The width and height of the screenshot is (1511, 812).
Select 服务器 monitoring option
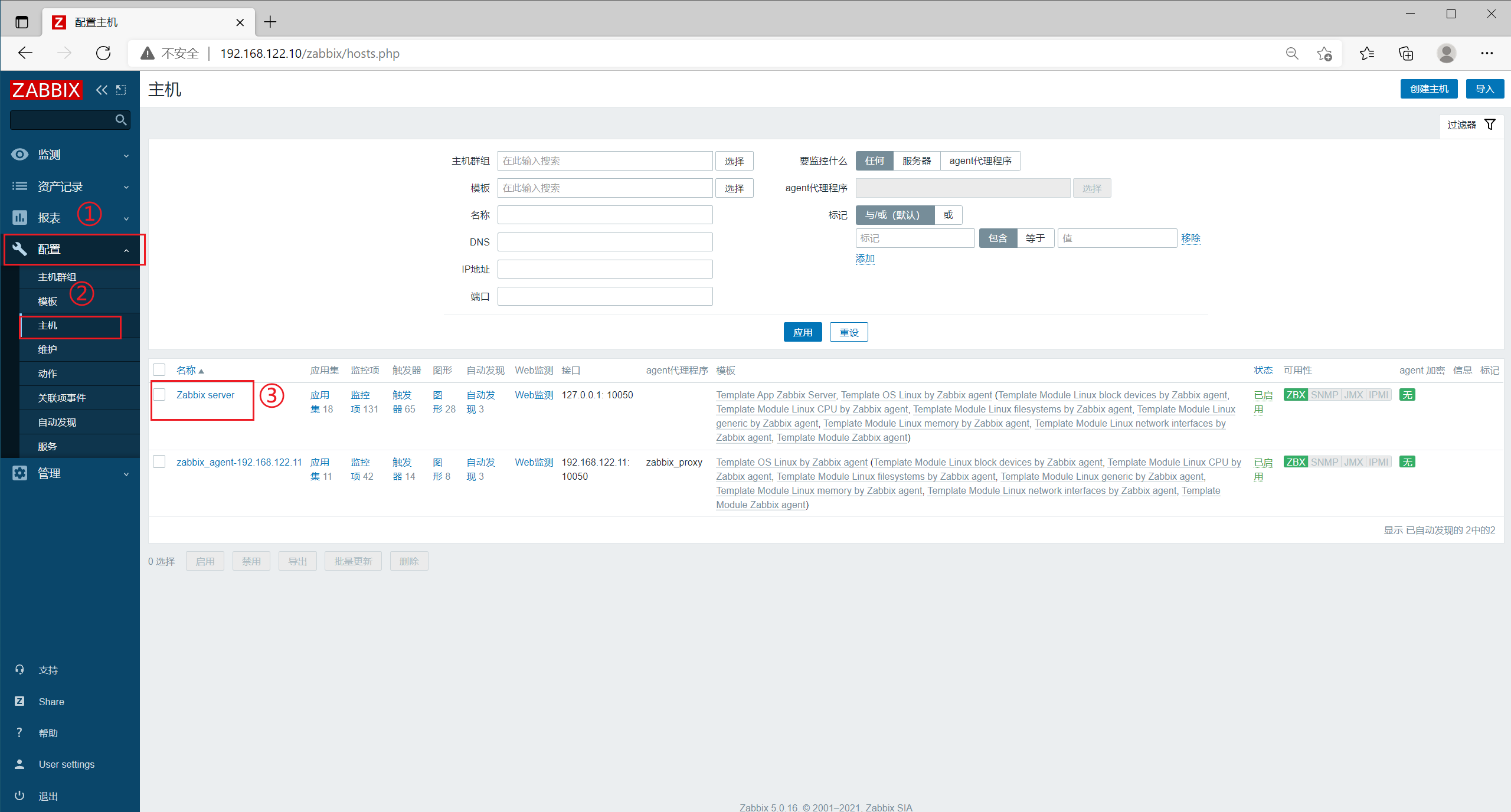pyautogui.click(x=917, y=161)
